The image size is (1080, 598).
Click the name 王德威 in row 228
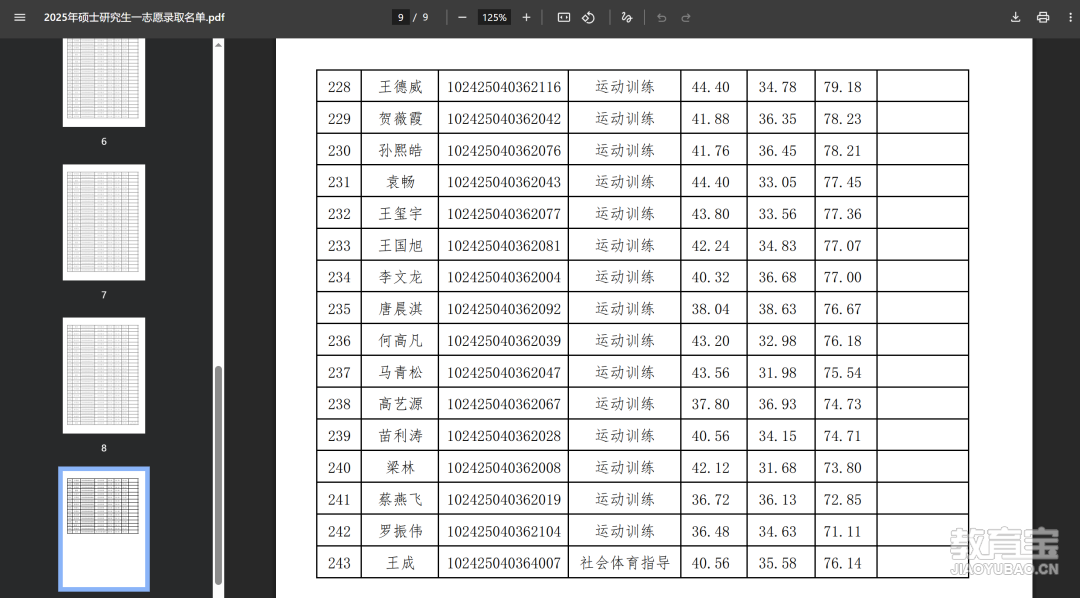400,87
